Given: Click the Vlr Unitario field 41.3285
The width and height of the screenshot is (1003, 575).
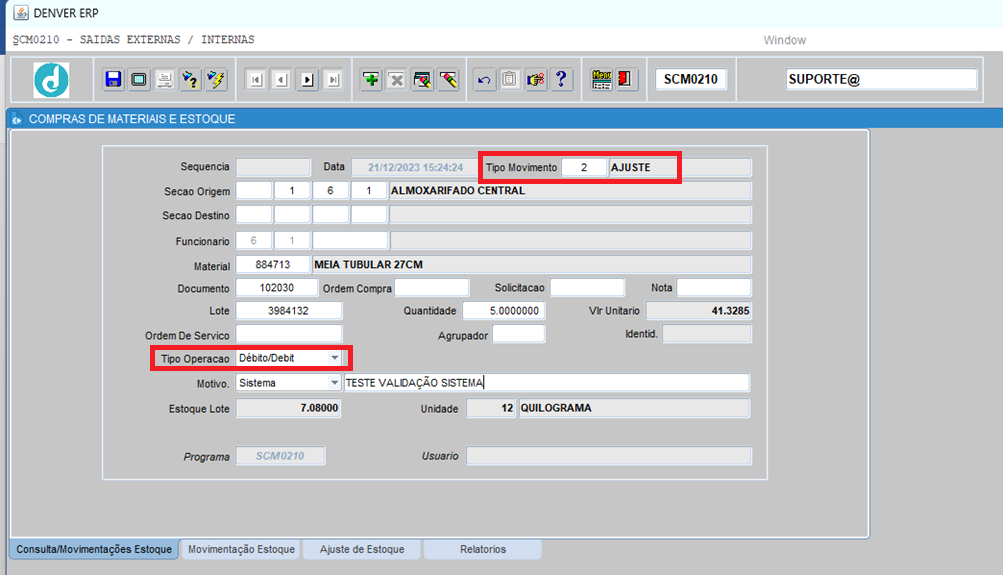Looking at the screenshot, I should tap(699, 311).
